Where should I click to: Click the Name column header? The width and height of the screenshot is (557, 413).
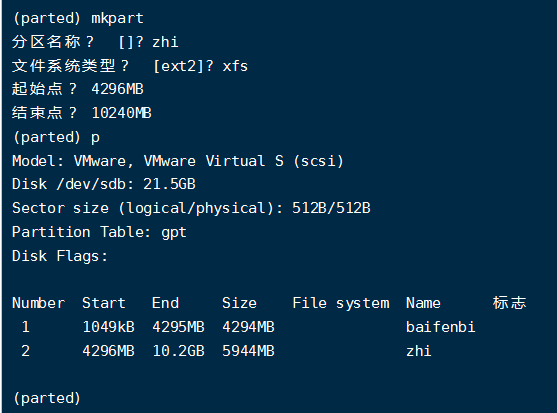[423, 303]
